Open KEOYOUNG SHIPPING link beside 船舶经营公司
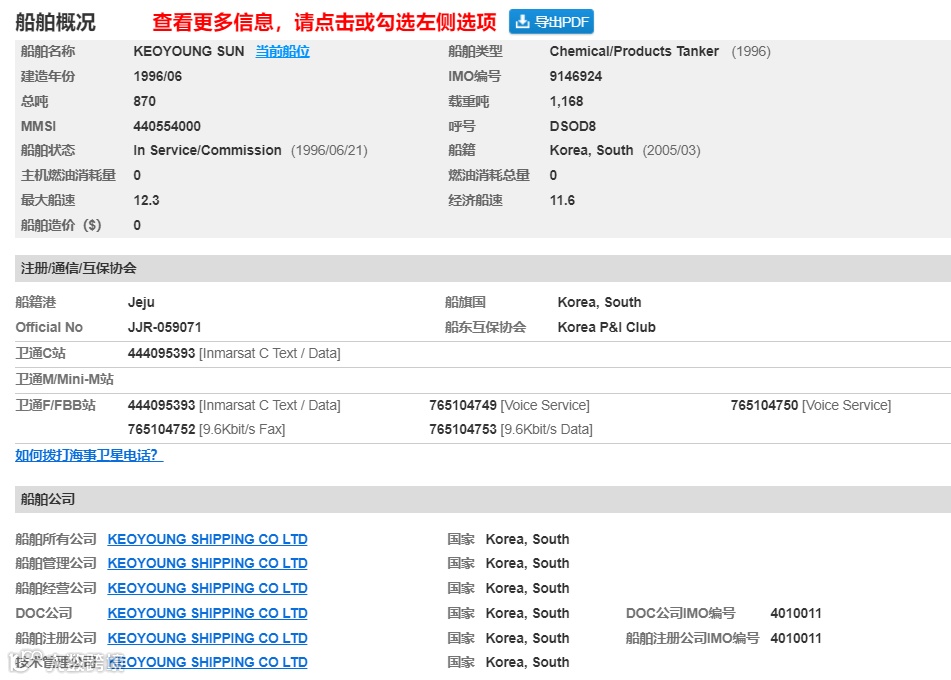 [207, 588]
